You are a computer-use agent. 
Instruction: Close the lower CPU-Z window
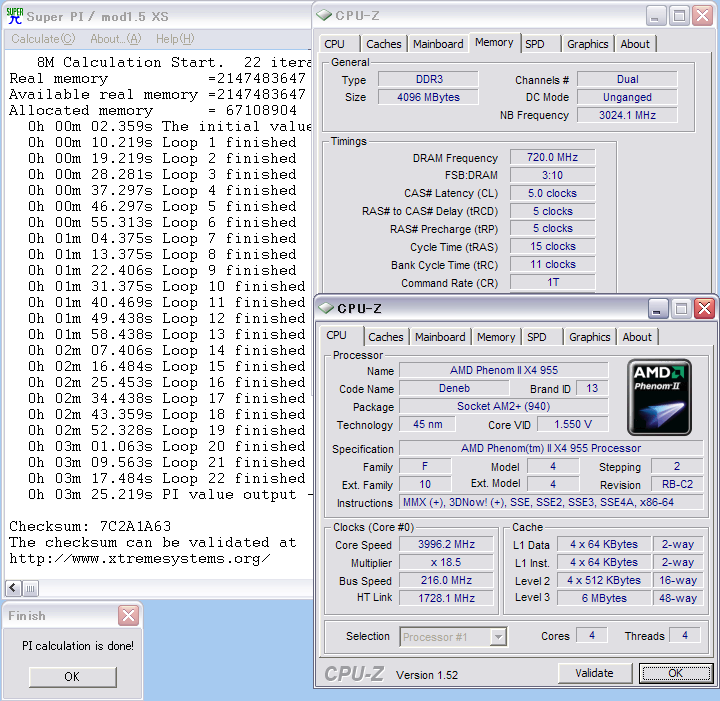[x=704, y=308]
